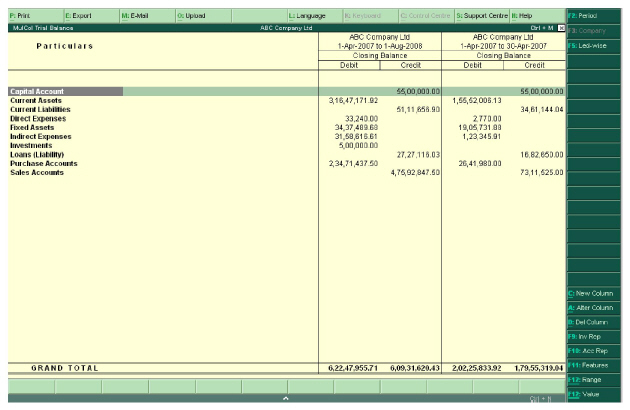Click the Current Liabilities credit 34,61,144.04
The width and height of the screenshot is (630, 410).
point(542,109)
